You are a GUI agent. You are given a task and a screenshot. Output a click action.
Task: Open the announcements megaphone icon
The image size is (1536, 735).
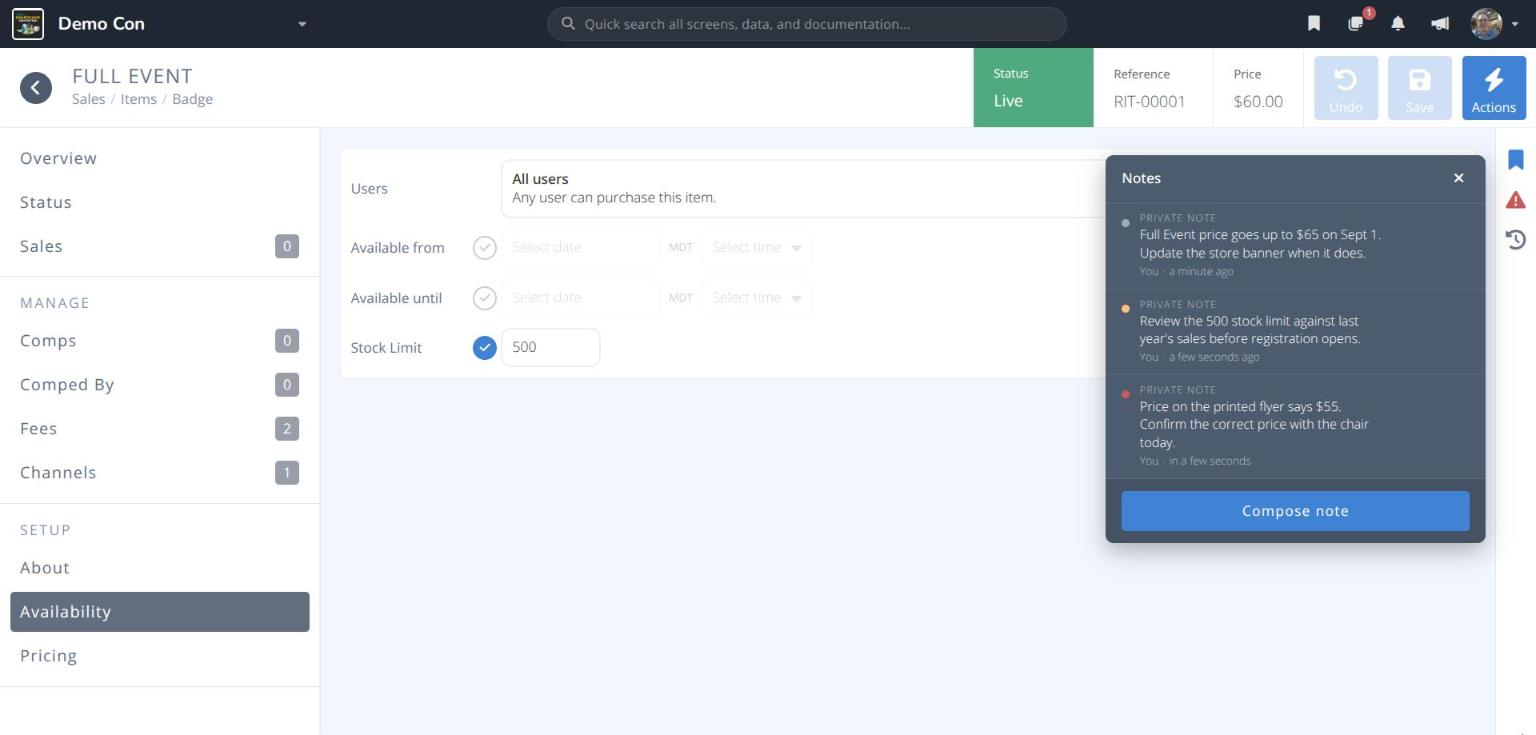click(x=1440, y=24)
